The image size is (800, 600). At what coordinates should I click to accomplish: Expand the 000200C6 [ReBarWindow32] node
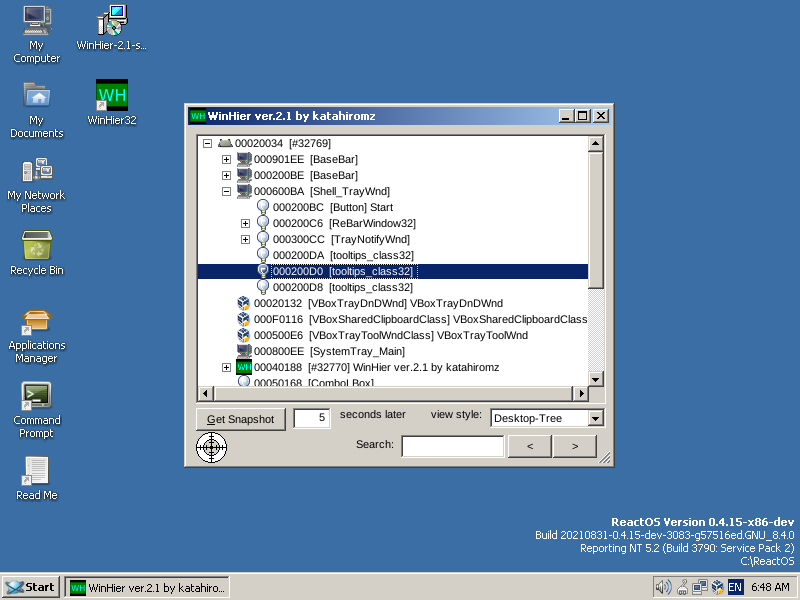coord(245,223)
